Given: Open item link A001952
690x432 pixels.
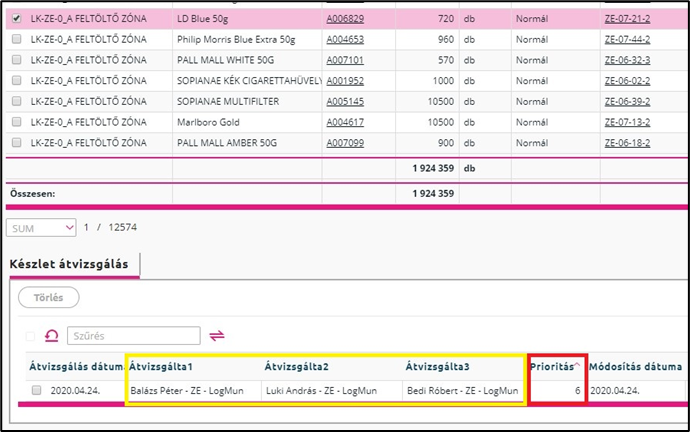Looking at the screenshot, I should coord(345,81).
